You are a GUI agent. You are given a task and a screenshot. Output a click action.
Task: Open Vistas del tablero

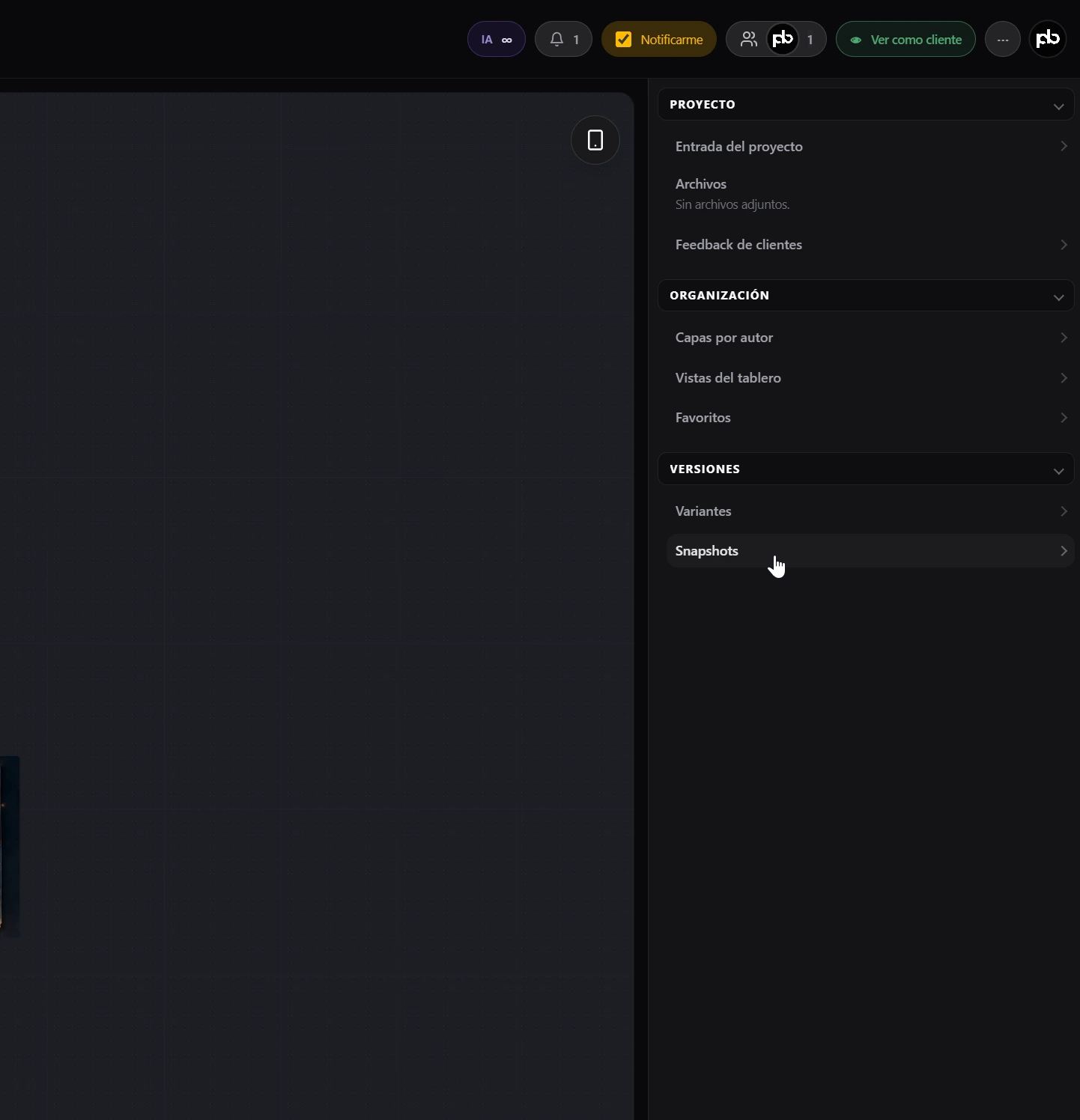[x=870, y=378]
